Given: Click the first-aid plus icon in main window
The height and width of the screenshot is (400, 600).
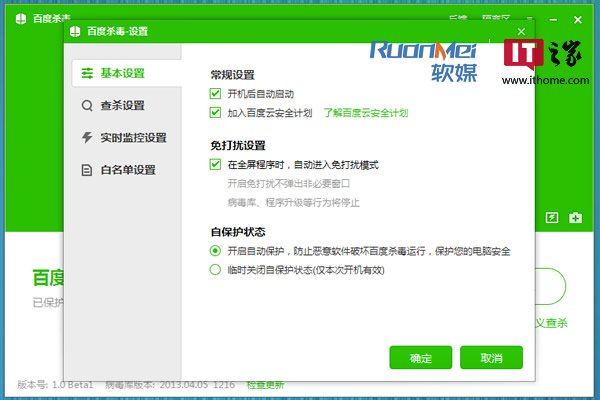Looking at the screenshot, I should pyautogui.click(x=575, y=217).
